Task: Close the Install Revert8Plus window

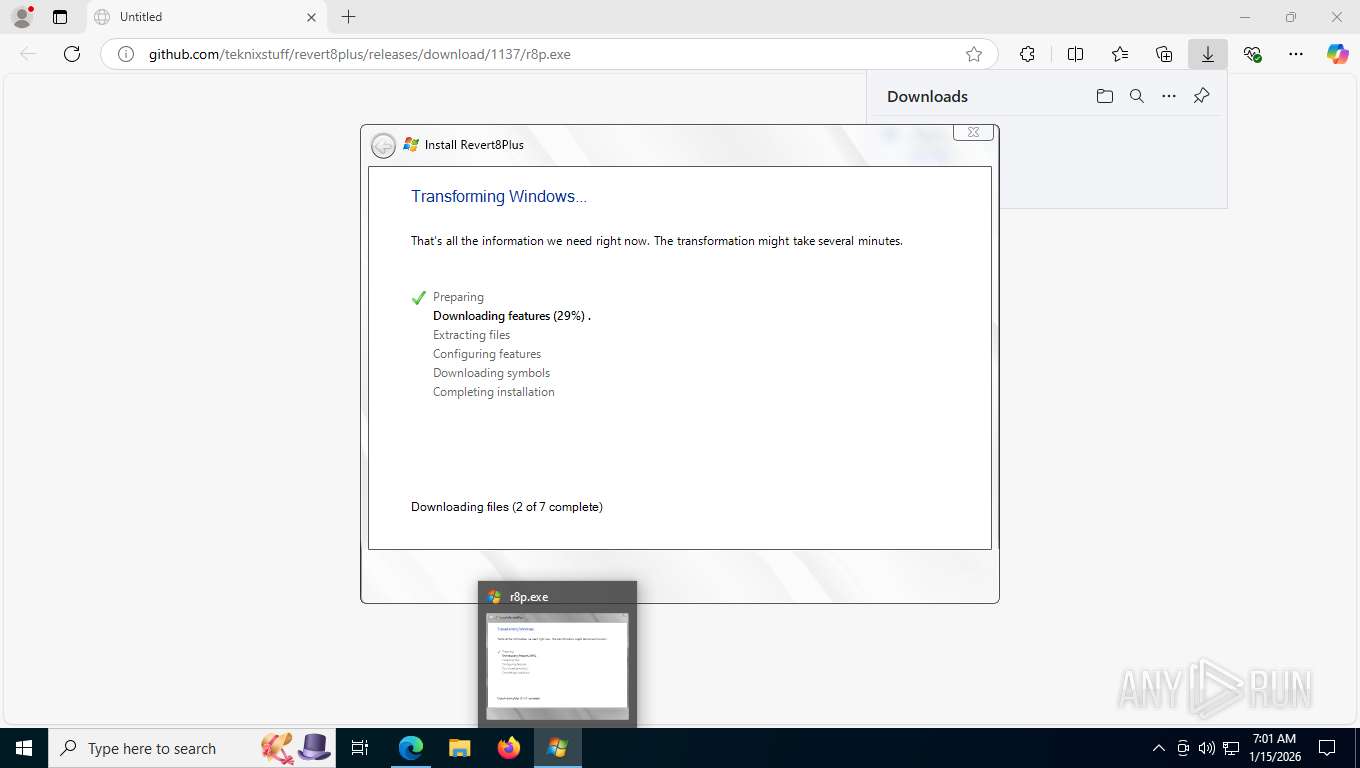Action: (973, 132)
